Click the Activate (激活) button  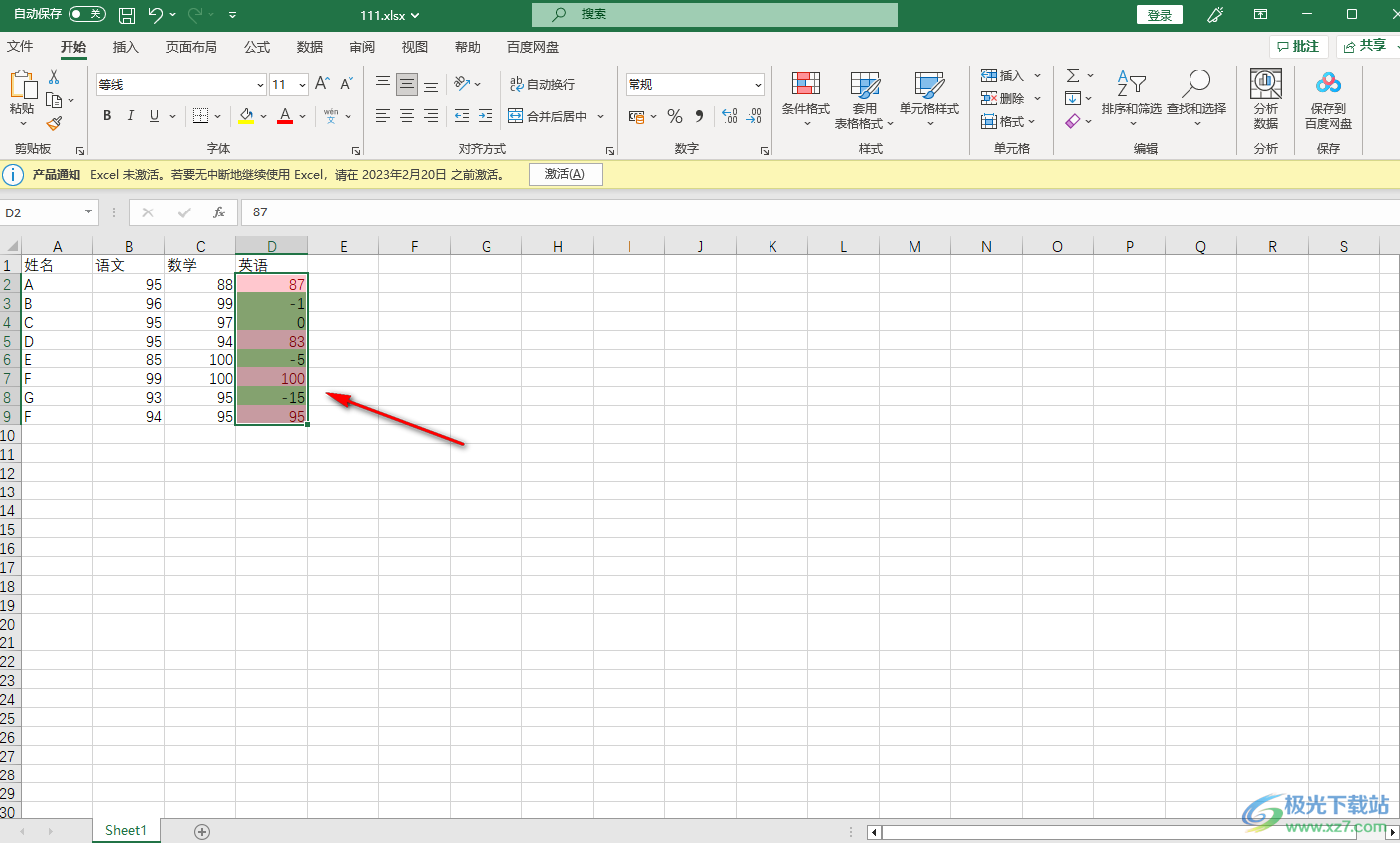pos(565,174)
